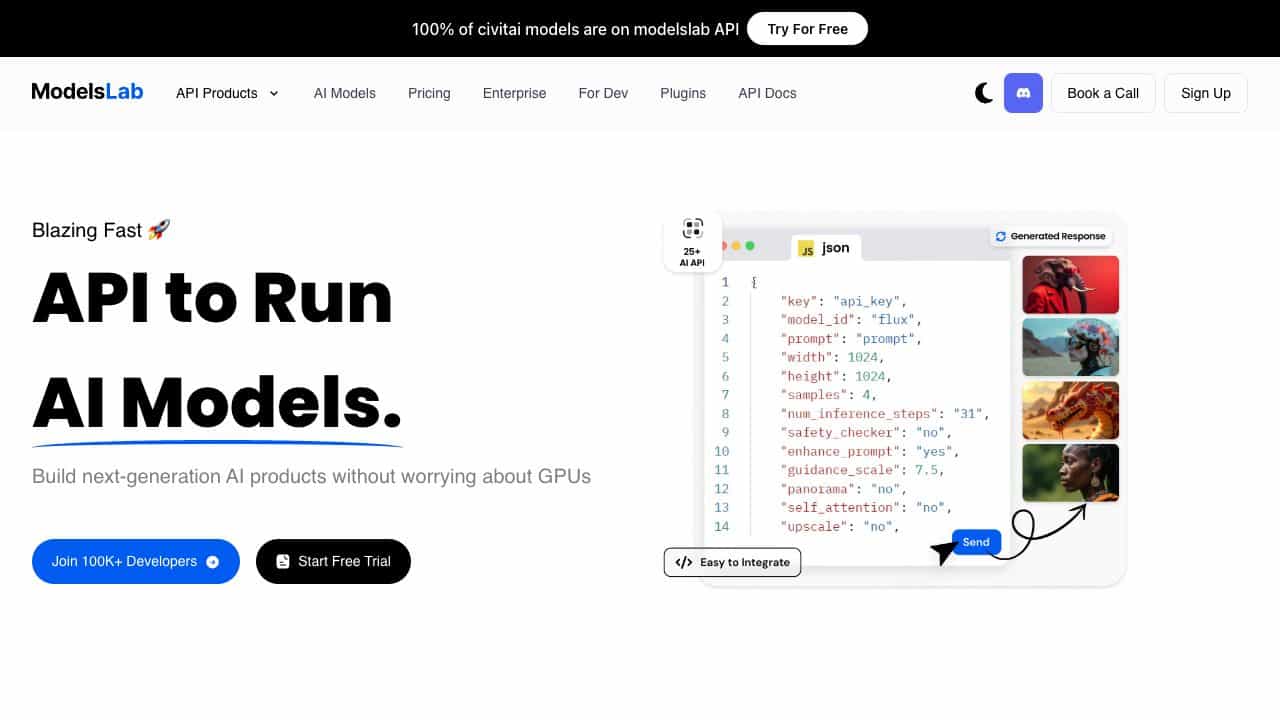The height and width of the screenshot is (720, 1280).
Task: Click the rocket emoji beside Blazing Fast
Action: (x=159, y=230)
